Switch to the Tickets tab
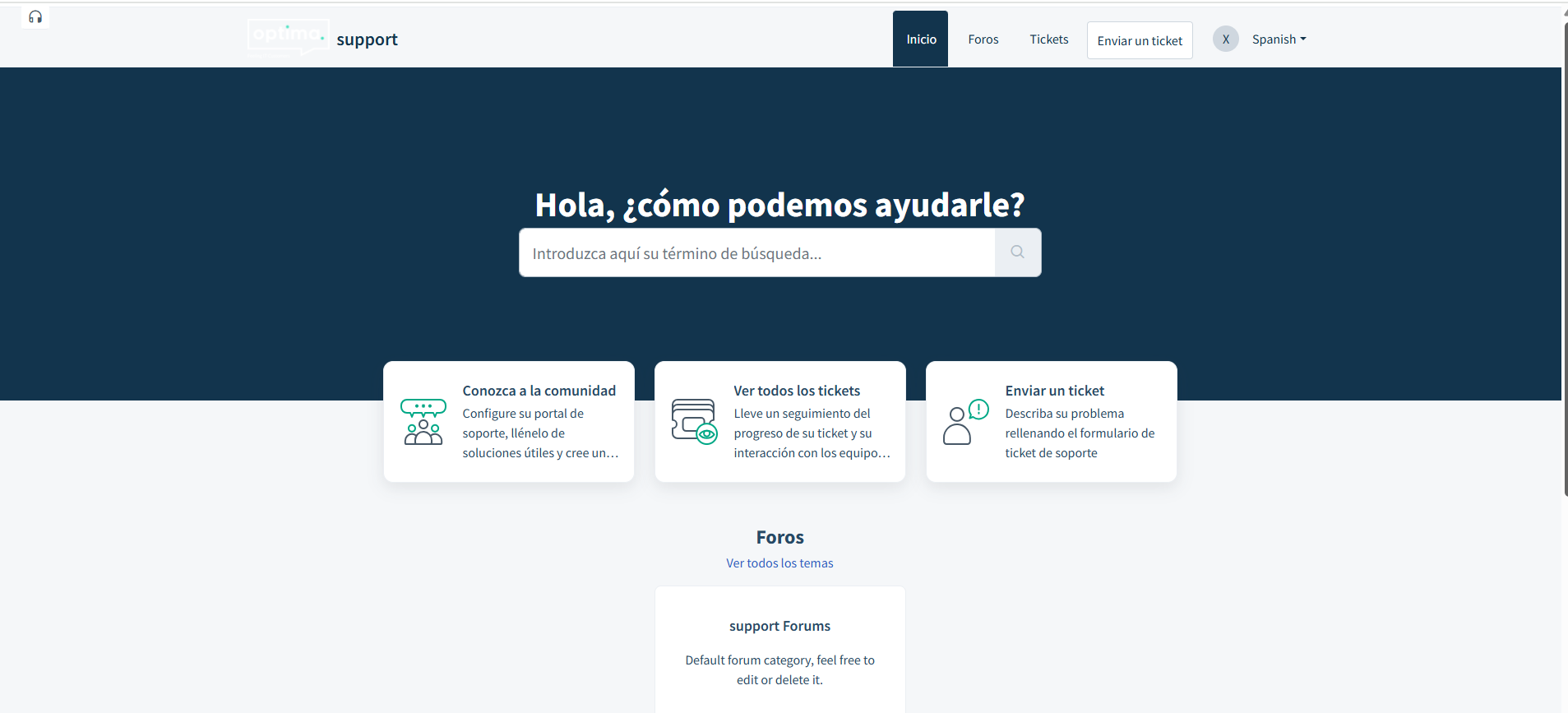This screenshot has height=713, width=1568. 1048,39
